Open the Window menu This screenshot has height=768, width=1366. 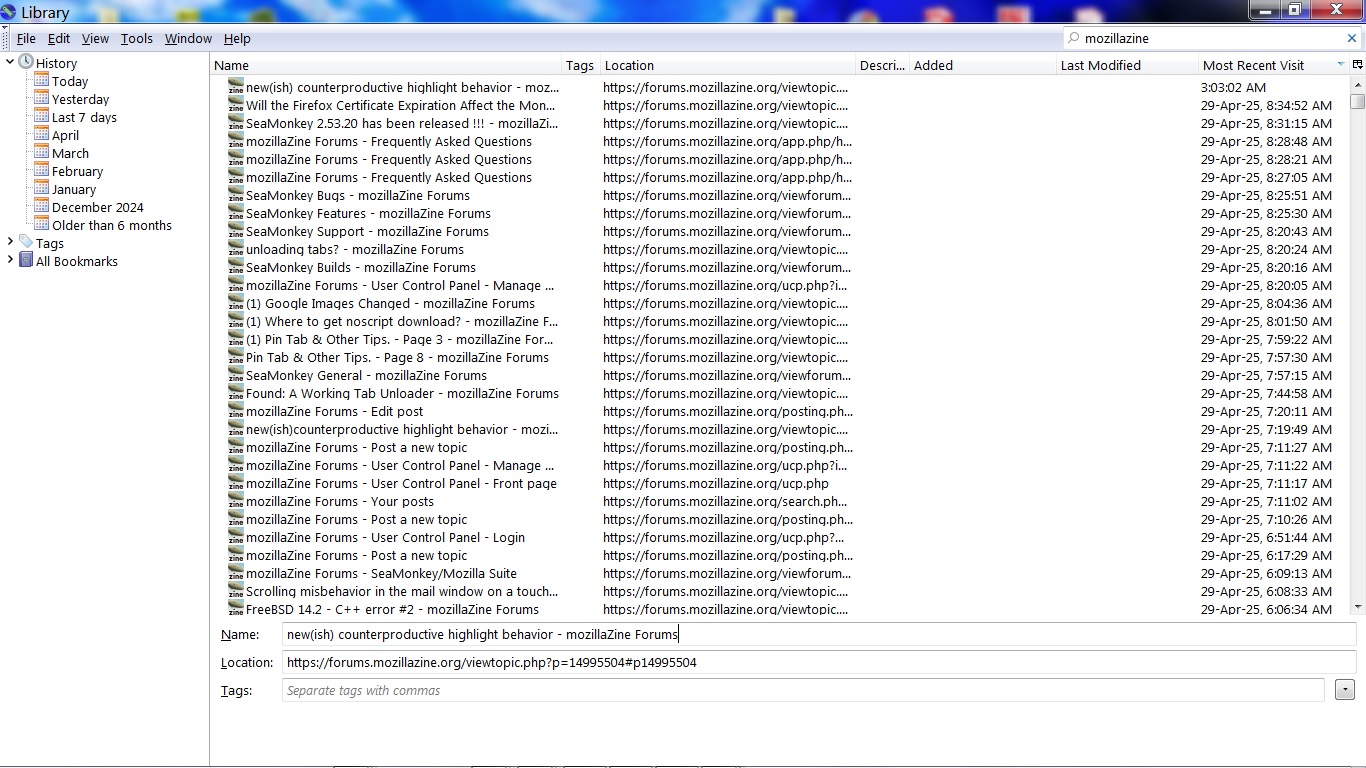pyautogui.click(x=188, y=38)
